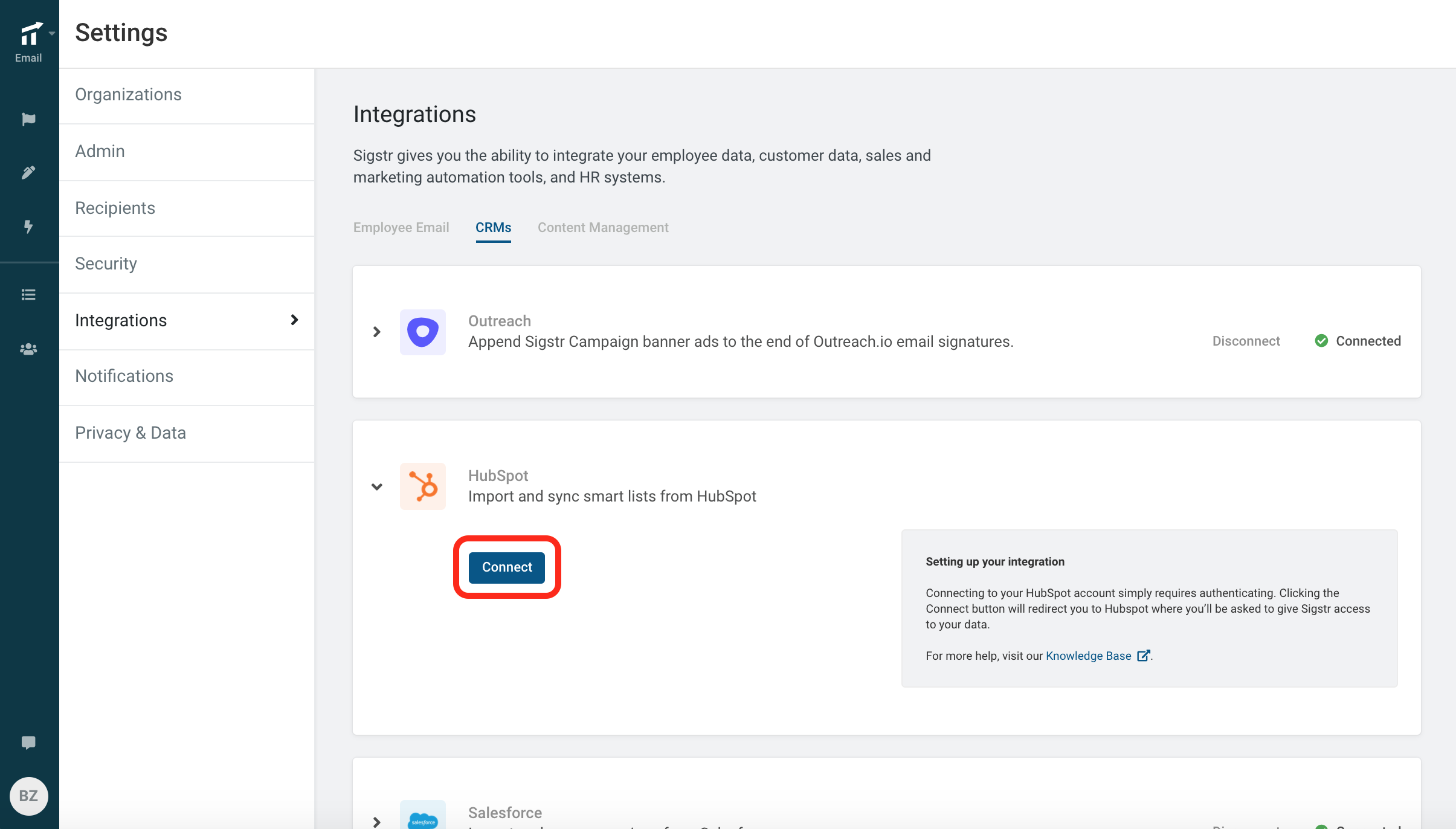
Task: Open the Knowledge Base link
Action: [1088, 656]
